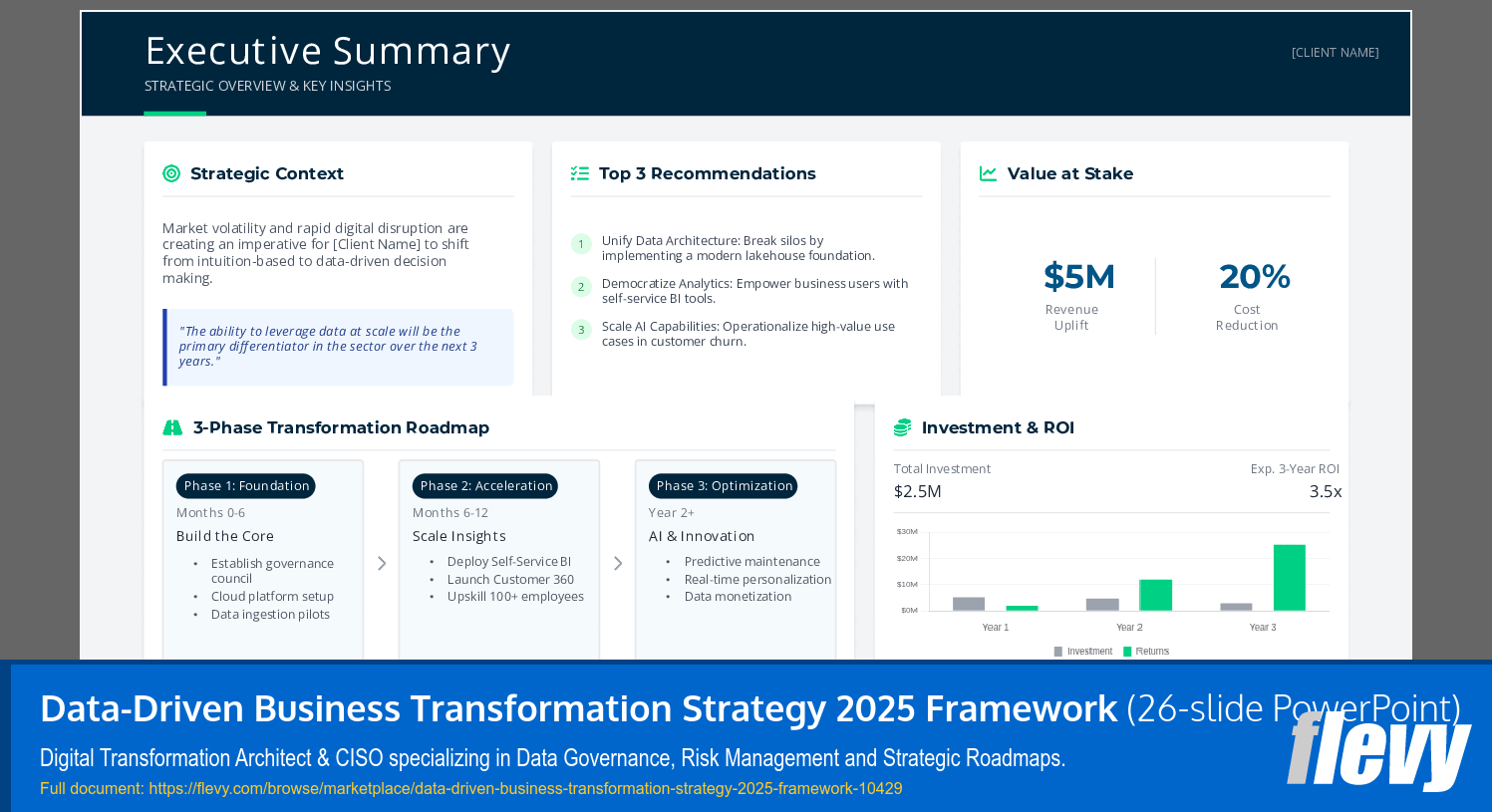Image resolution: width=1492 pixels, height=812 pixels.
Task: Click the target icon beside Strategic Context
Action: [x=171, y=173]
